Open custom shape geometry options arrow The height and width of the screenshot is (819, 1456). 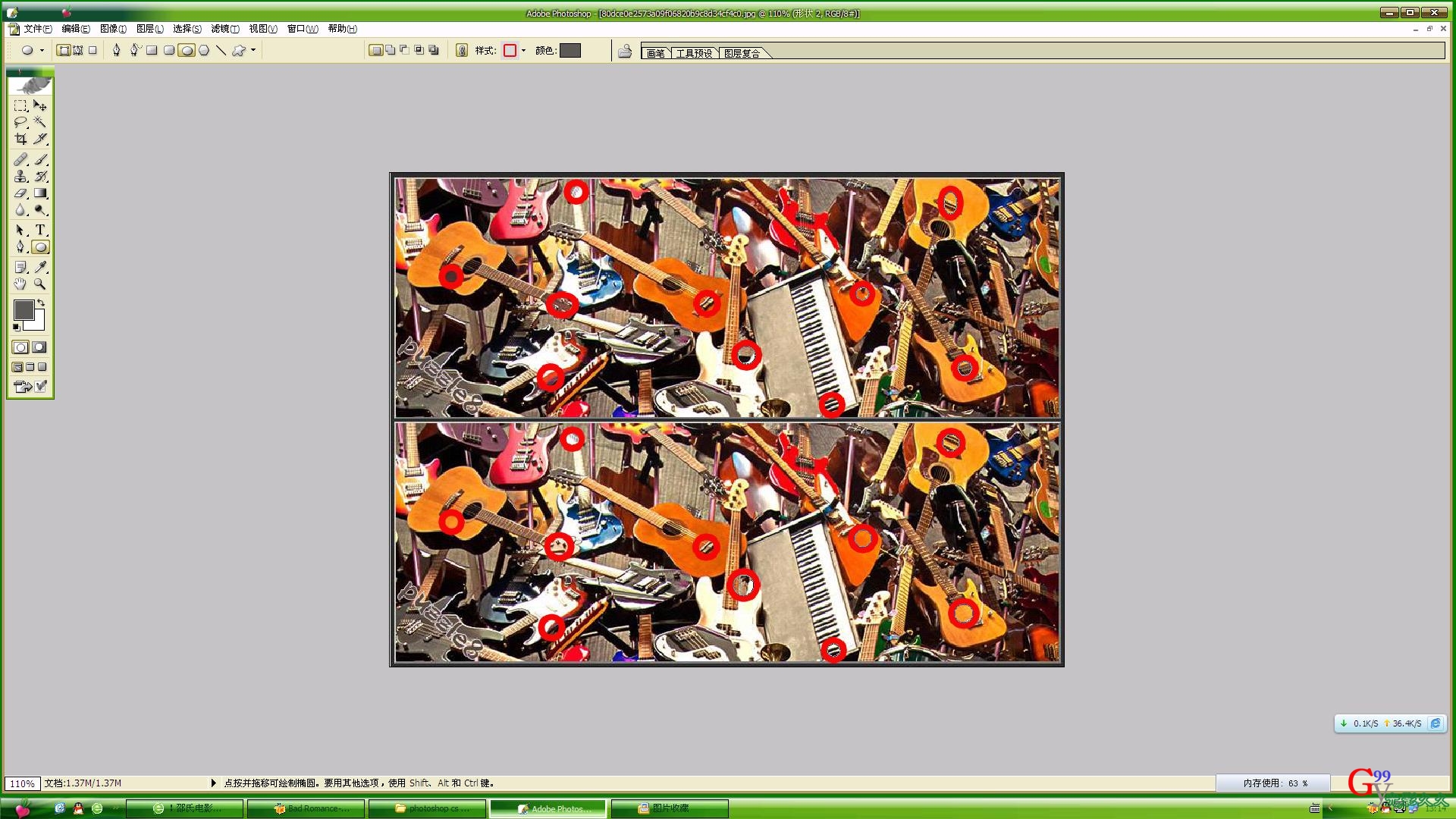pyautogui.click(x=253, y=51)
